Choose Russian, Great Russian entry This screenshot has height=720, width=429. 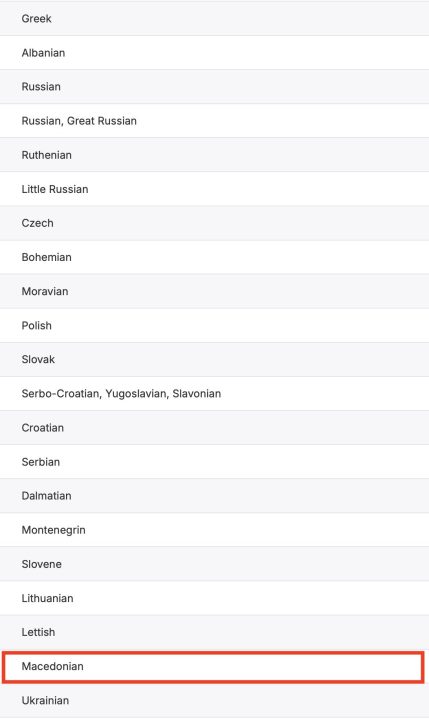214,121
